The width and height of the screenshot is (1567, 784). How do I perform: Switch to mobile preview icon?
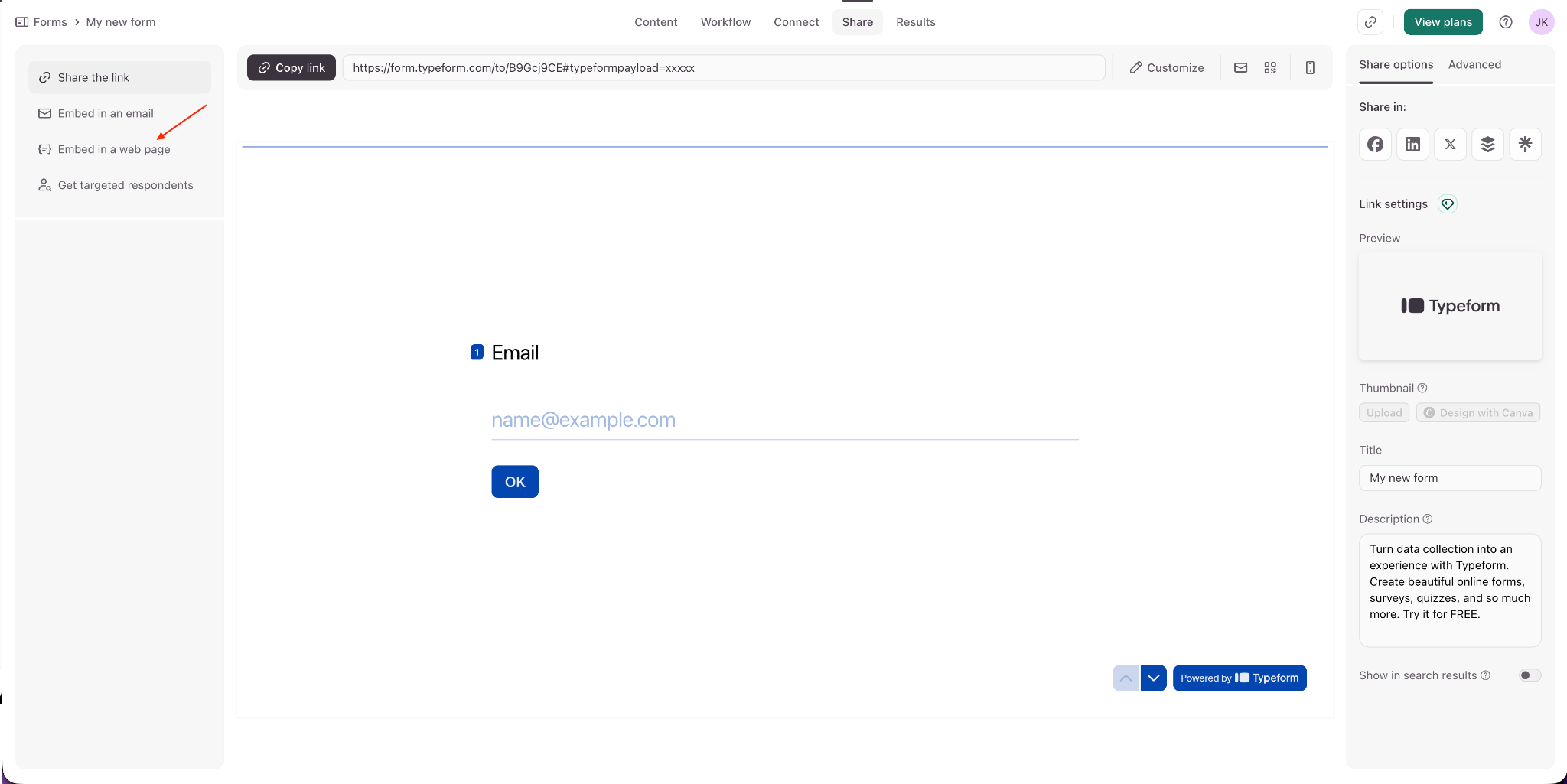(1310, 68)
